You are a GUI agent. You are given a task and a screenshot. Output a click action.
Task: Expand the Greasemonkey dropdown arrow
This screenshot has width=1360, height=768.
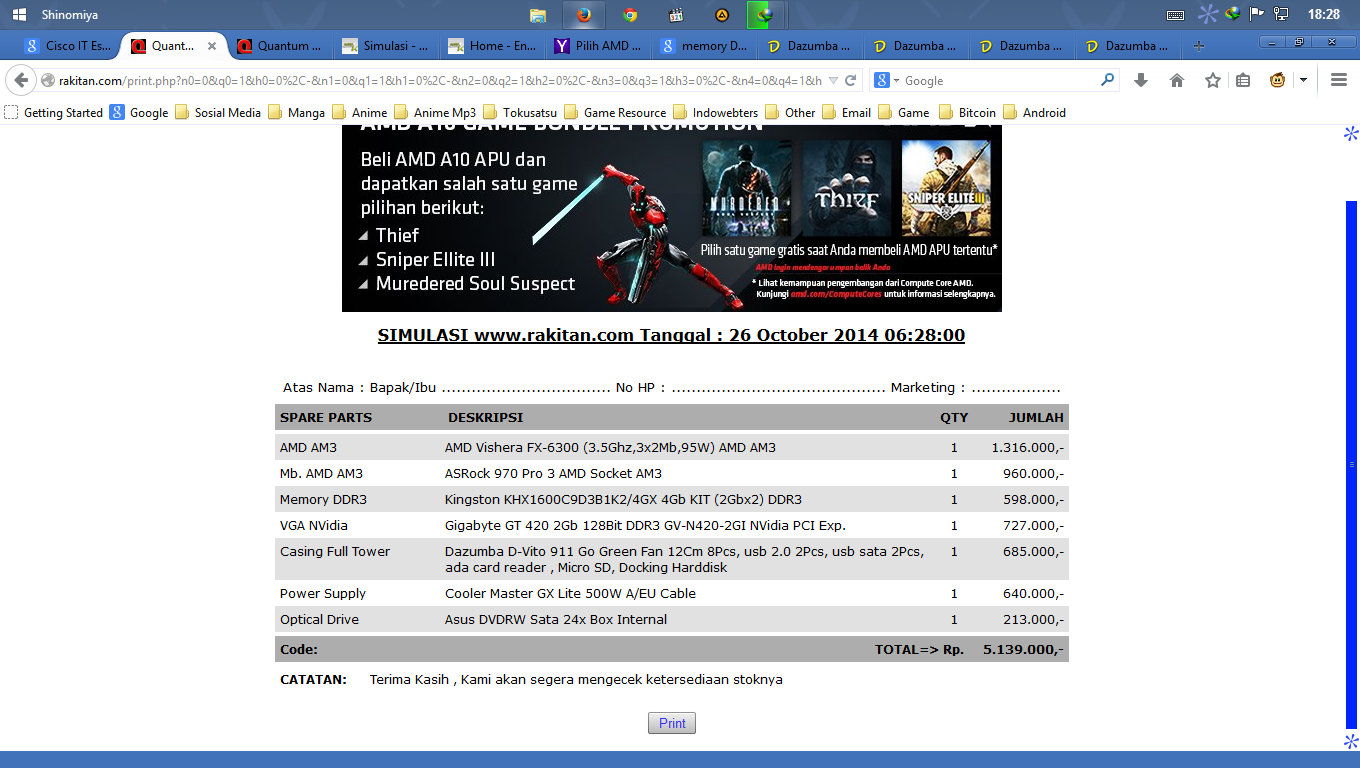pyautogui.click(x=1303, y=80)
